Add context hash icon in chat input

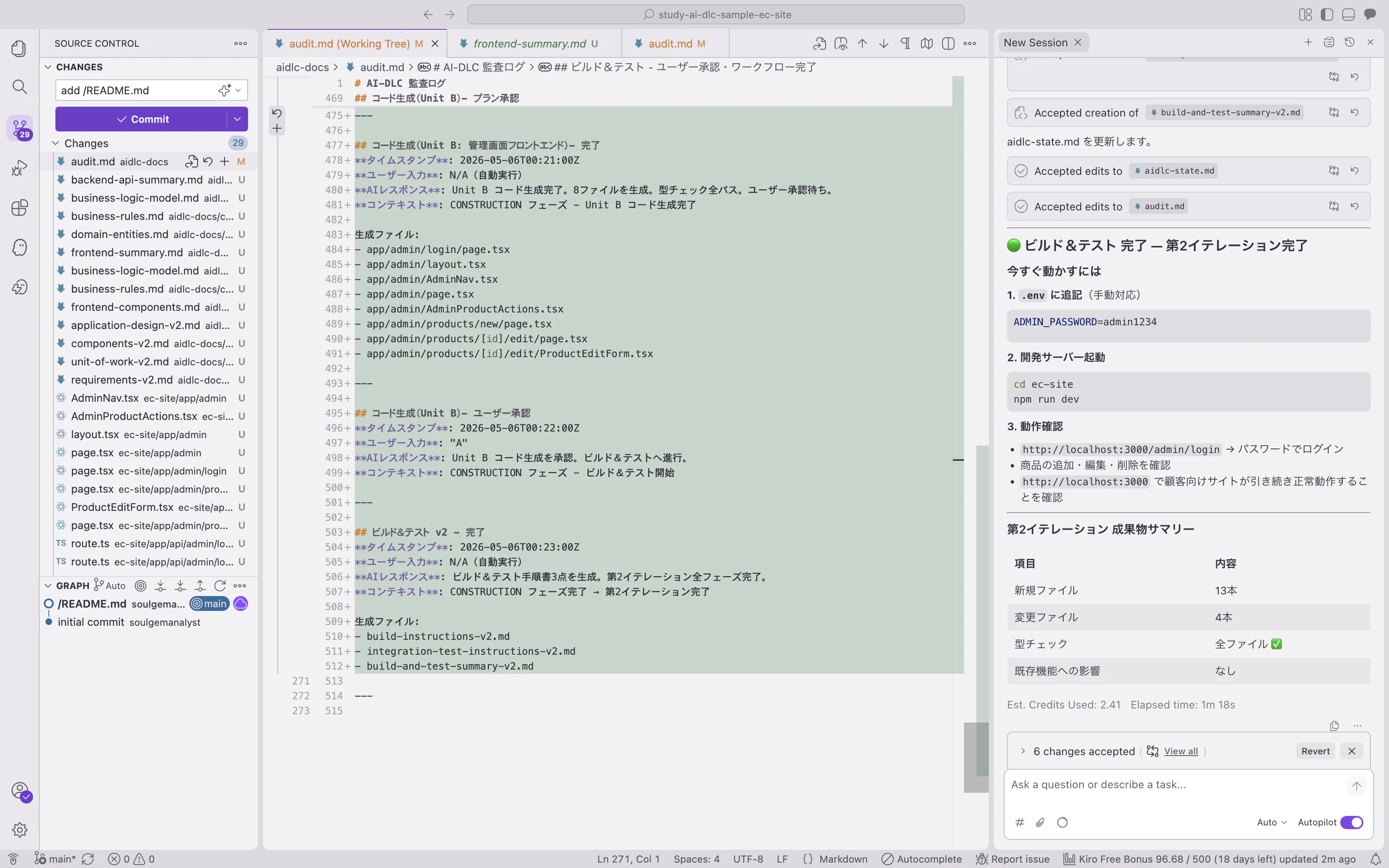[x=1020, y=823]
